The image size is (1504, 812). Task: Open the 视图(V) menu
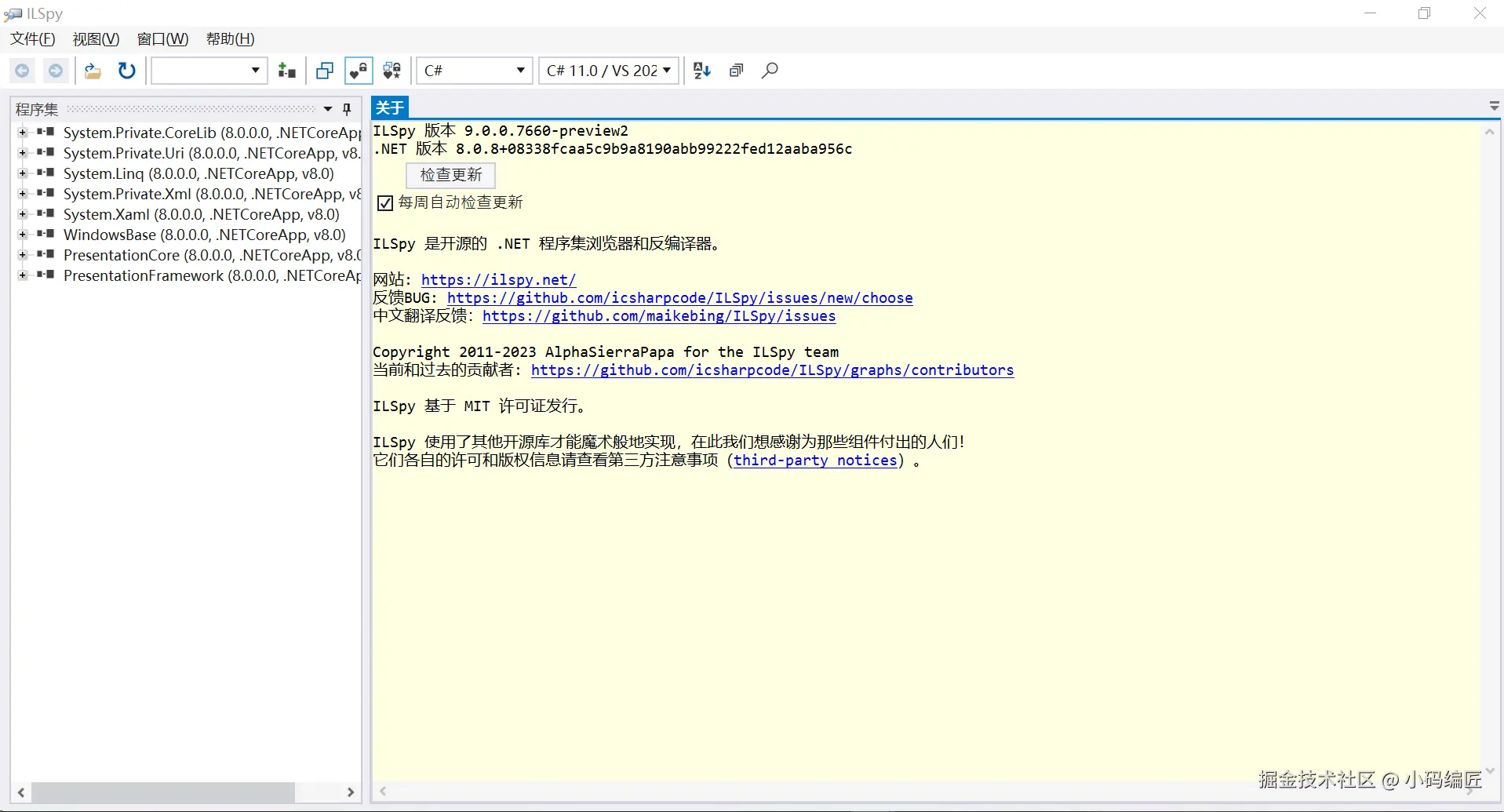[97, 39]
